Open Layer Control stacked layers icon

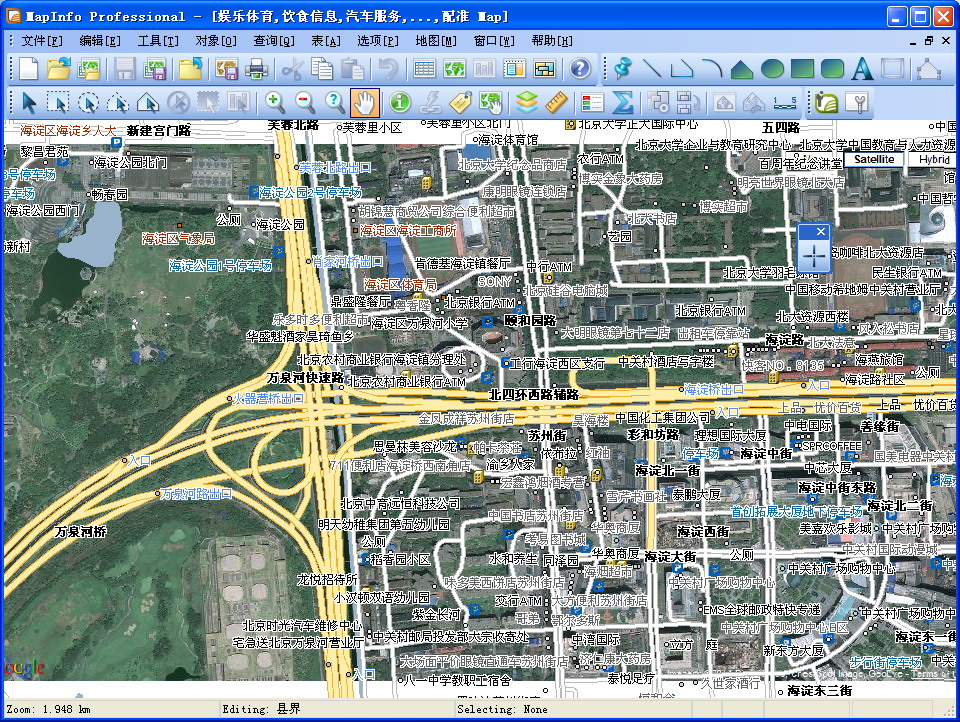click(x=526, y=102)
